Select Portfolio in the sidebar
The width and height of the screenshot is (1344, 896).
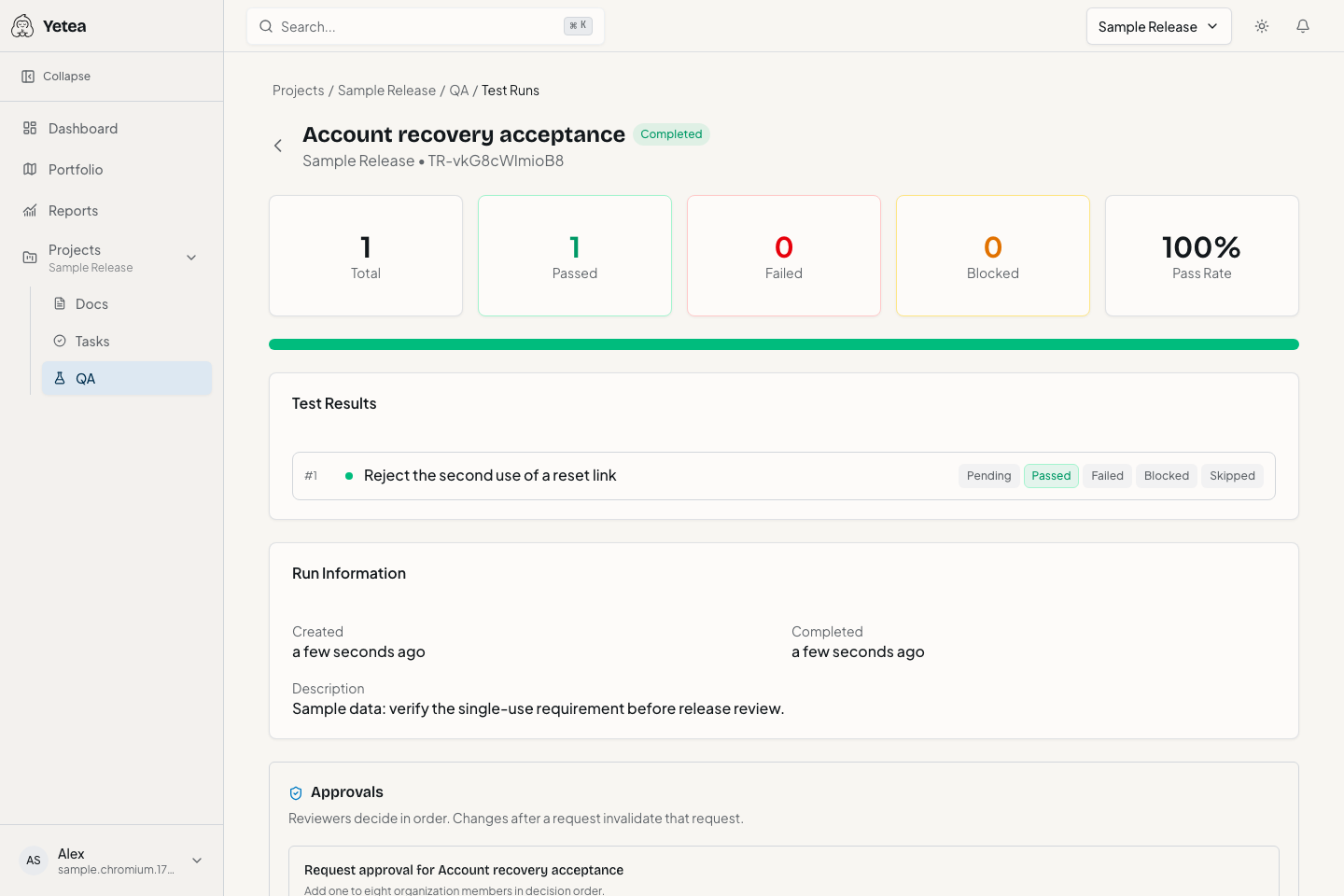tap(112, 169)
